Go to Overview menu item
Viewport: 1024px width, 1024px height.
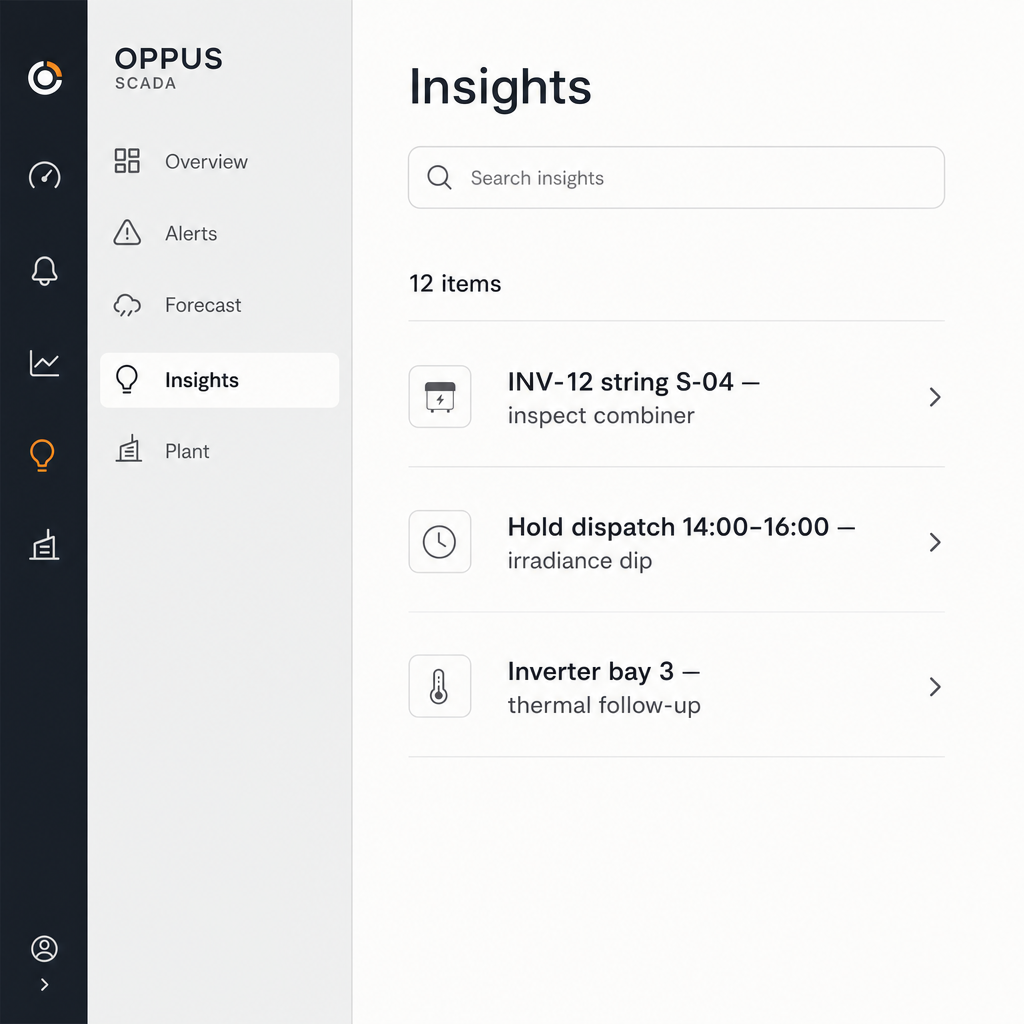tap(219, 161)
